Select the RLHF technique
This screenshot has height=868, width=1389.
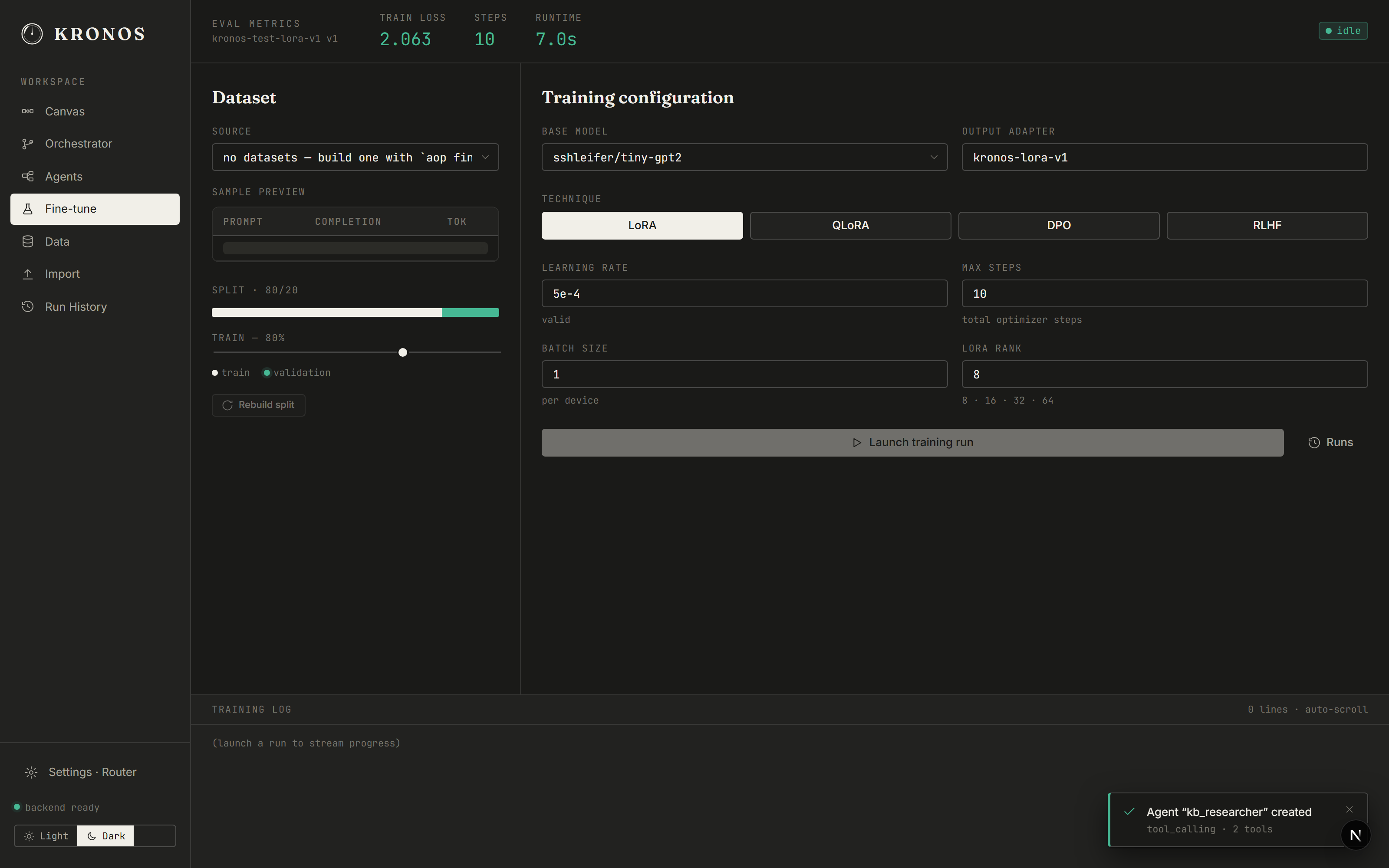tap(1267, 226)
